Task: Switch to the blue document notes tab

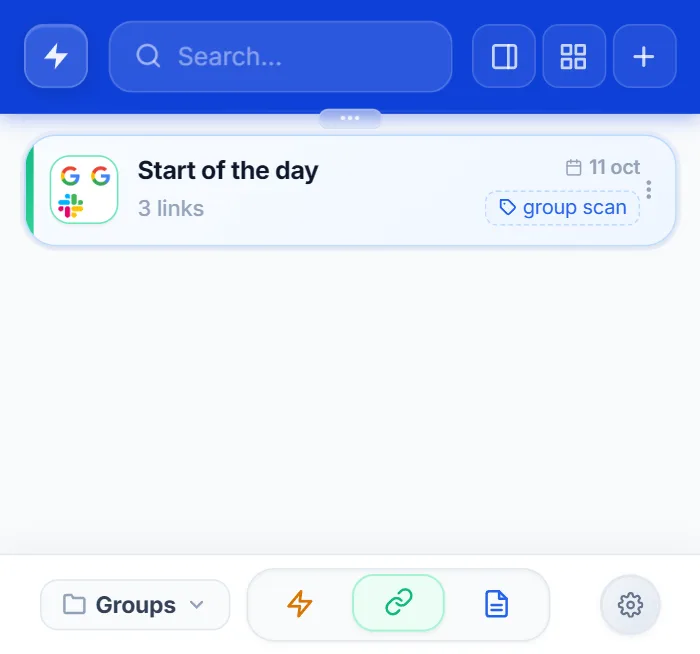Action: click(x=496, y=604)
